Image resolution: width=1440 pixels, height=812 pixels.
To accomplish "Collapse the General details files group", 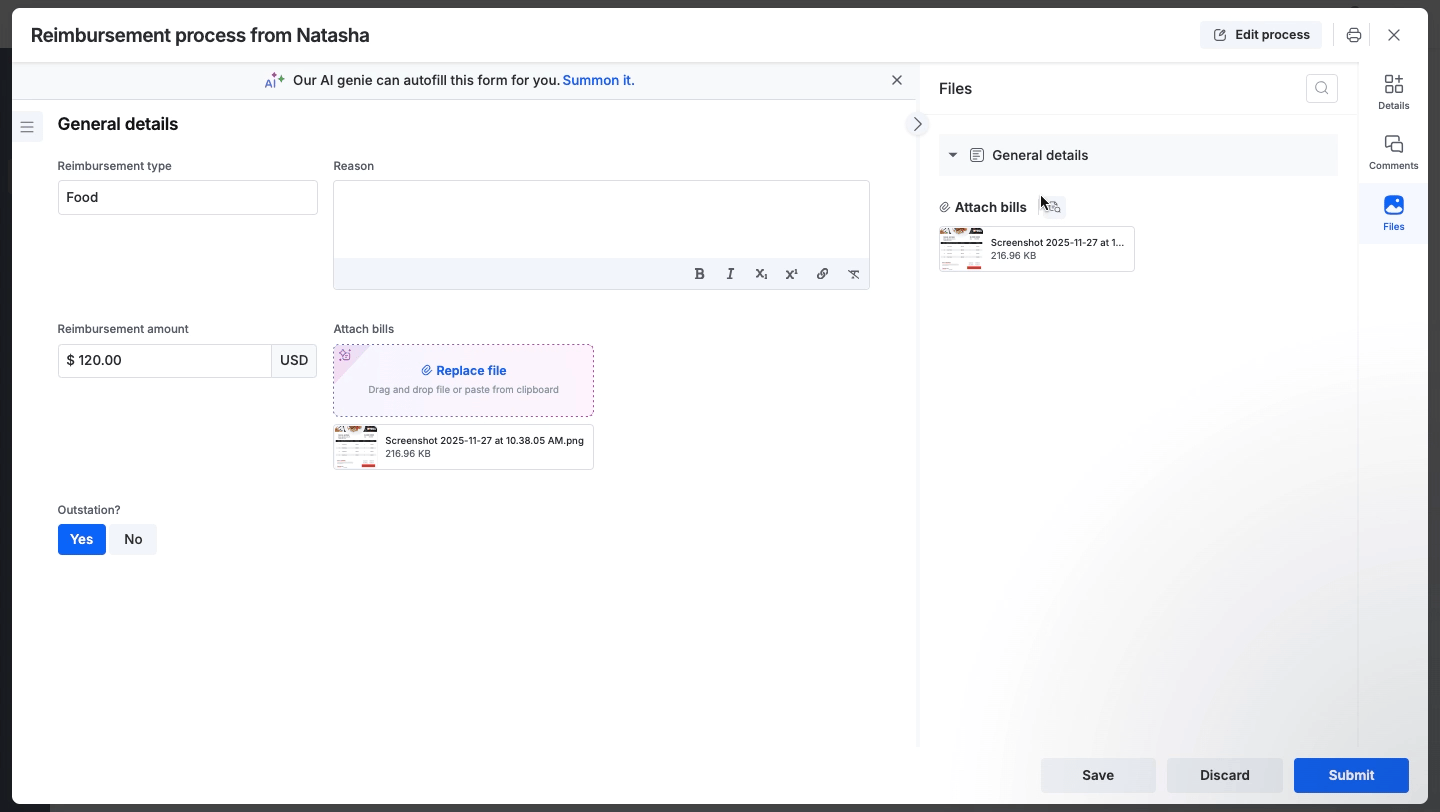I will [x=953, y=155].
